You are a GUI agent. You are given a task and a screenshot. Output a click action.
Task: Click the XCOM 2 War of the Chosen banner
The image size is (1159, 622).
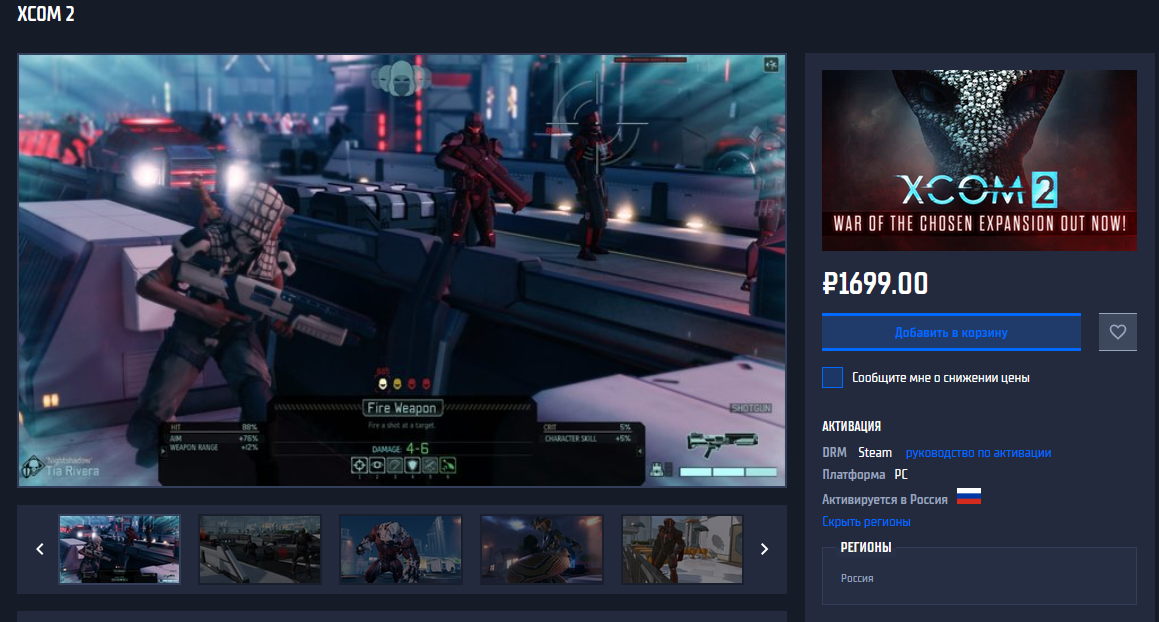(979, 160)
